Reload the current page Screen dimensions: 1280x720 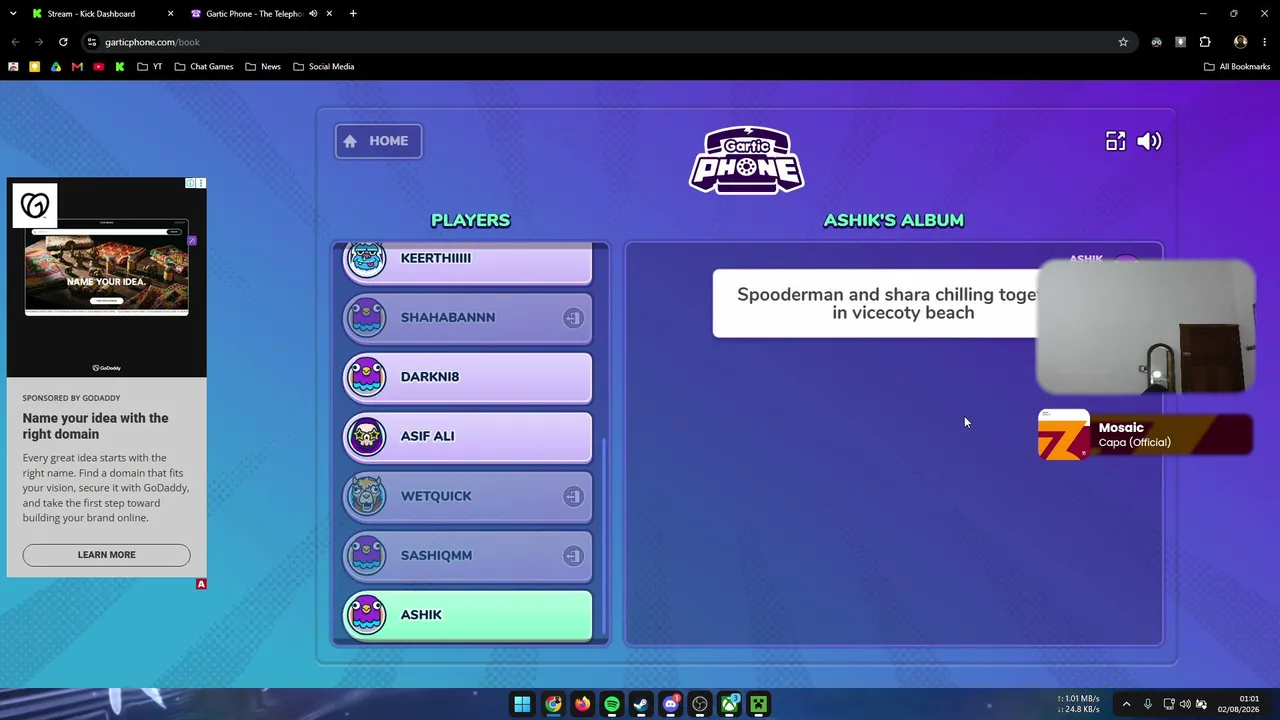63,42
